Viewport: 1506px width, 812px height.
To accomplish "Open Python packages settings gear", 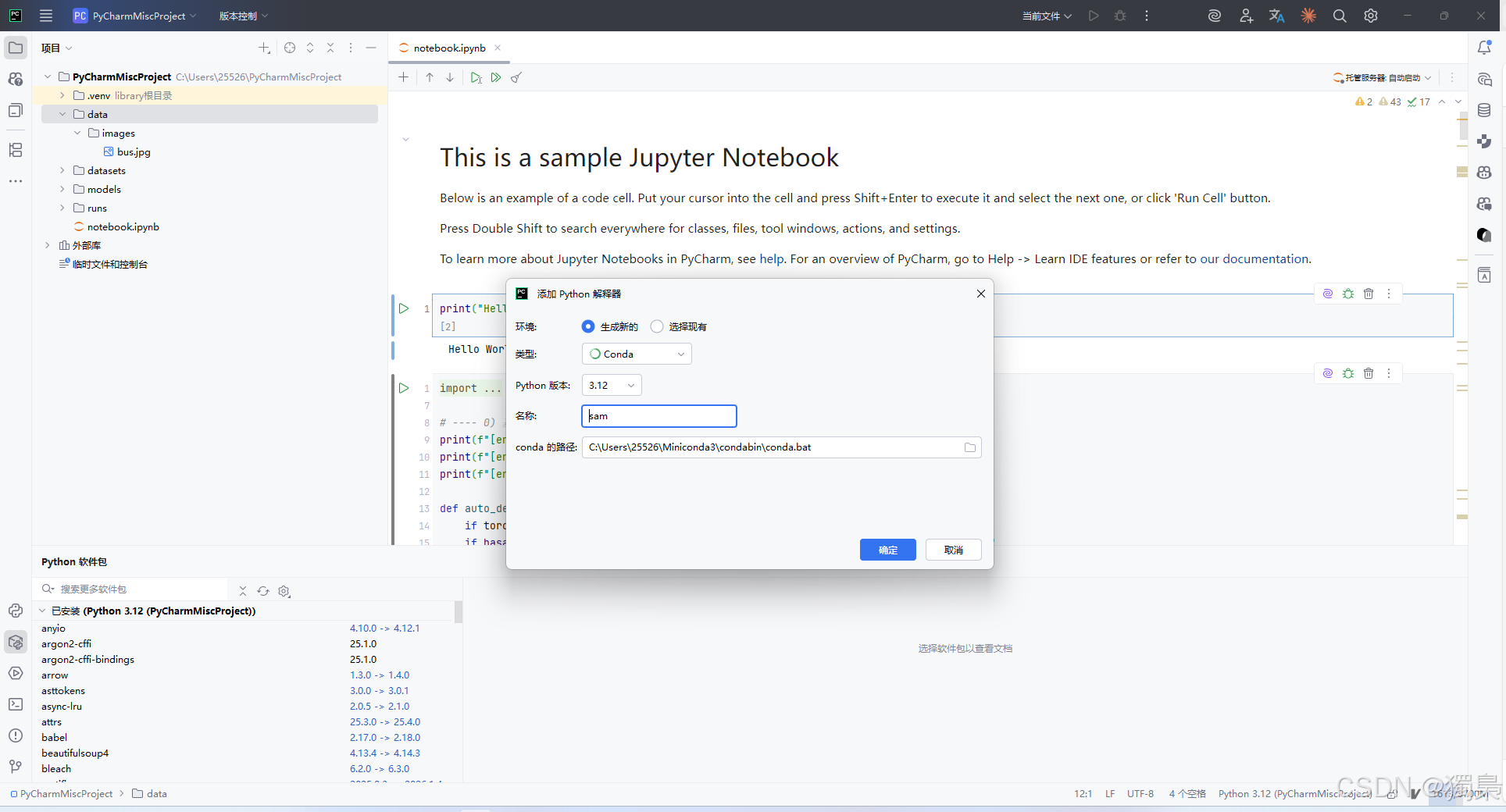I will 284,591.
